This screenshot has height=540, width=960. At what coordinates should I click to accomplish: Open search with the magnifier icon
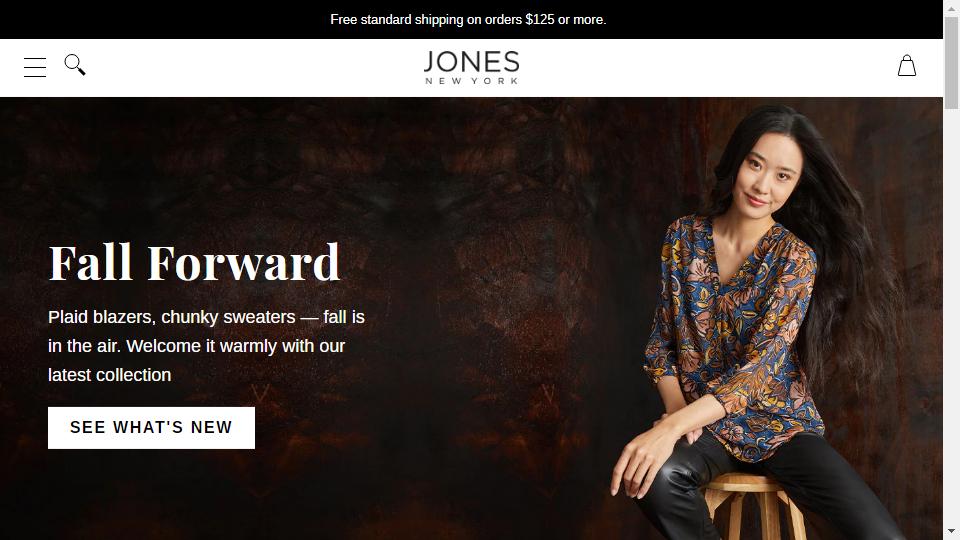75,64
